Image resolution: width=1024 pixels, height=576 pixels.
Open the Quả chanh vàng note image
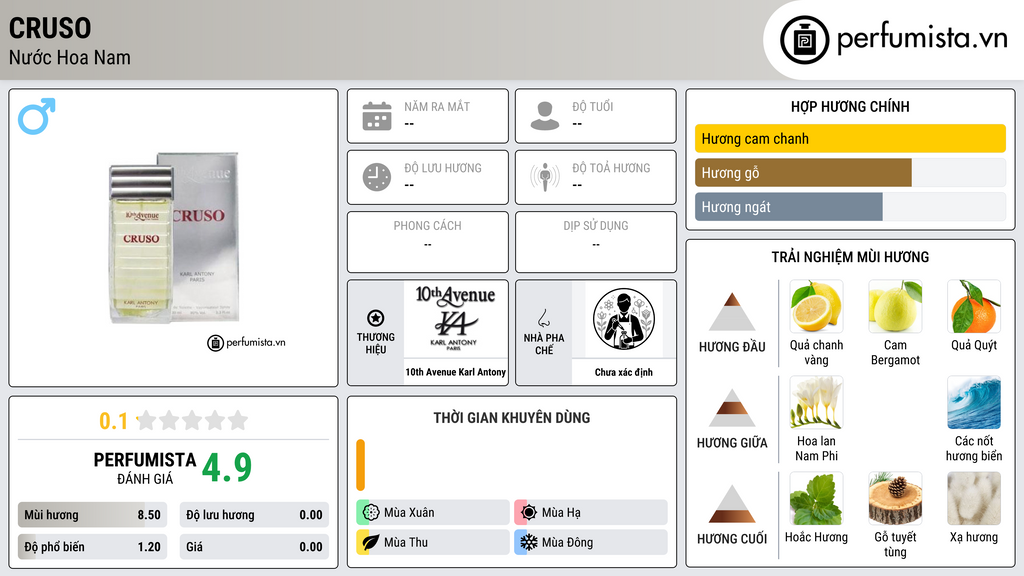pos(816,306)
